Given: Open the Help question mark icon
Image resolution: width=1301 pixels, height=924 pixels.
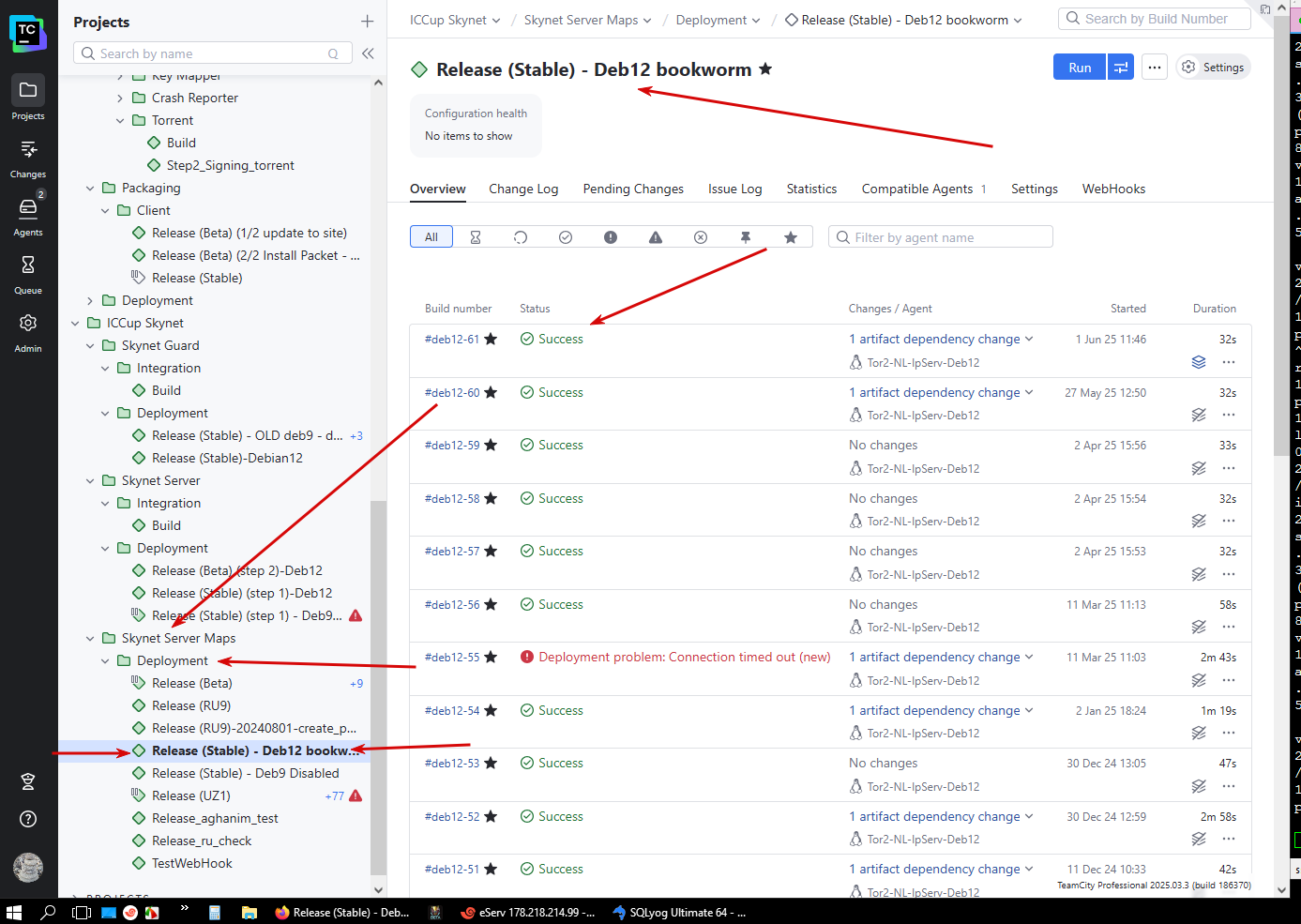Looking at the screenshot, I should click(28, 819).
